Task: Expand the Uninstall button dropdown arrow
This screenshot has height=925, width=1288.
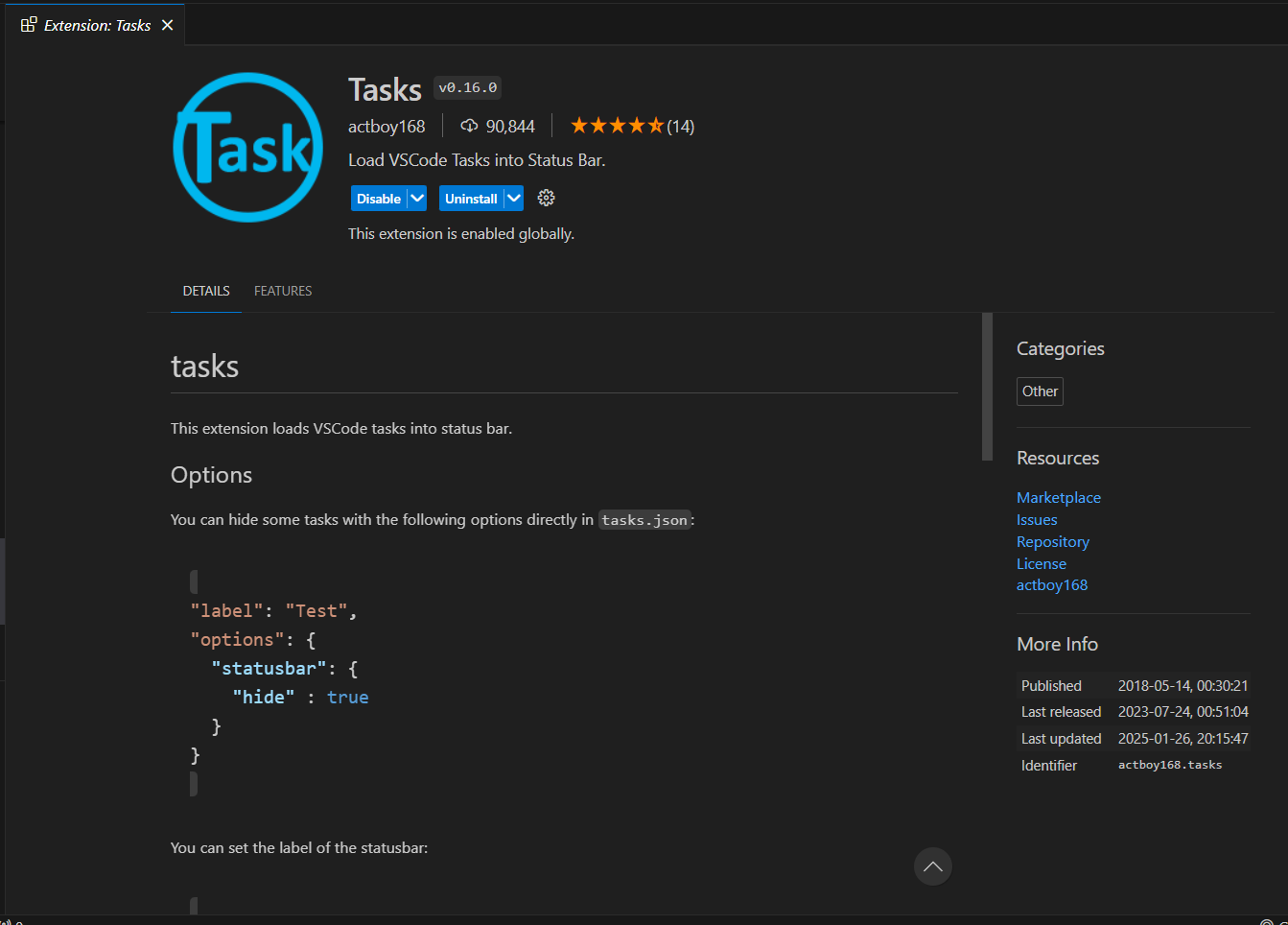Action: [514, 199]
